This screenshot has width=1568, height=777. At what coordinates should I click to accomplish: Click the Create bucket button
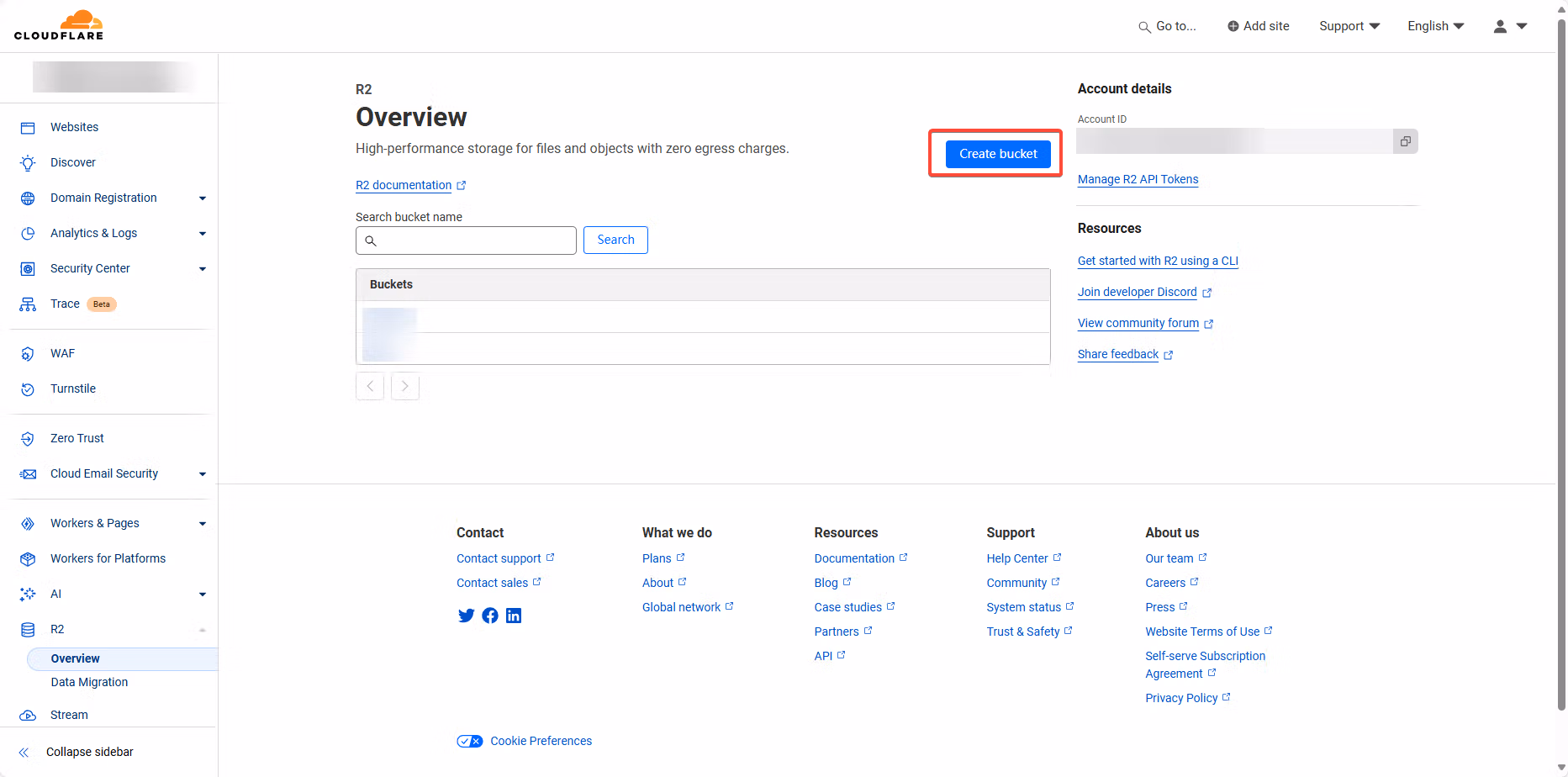(998, 154)
